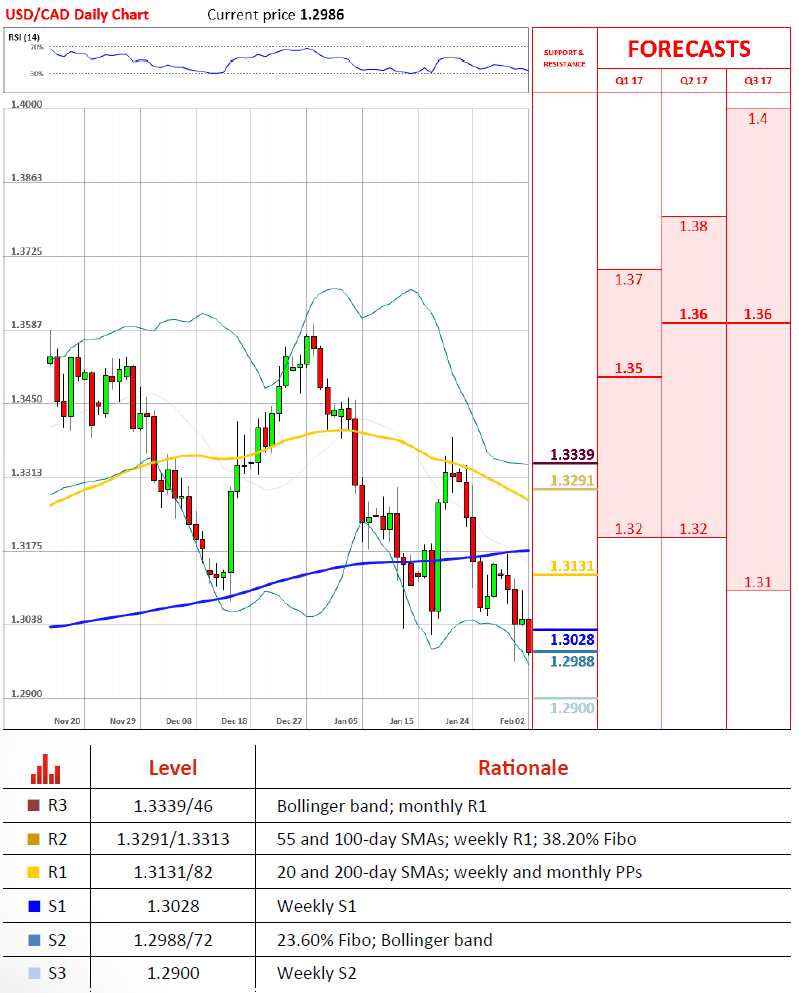Viewport: 799px width, 993px height.
Task: Click the R3 dark red color square
Action: pyautogui.click(x=36, y=804)
